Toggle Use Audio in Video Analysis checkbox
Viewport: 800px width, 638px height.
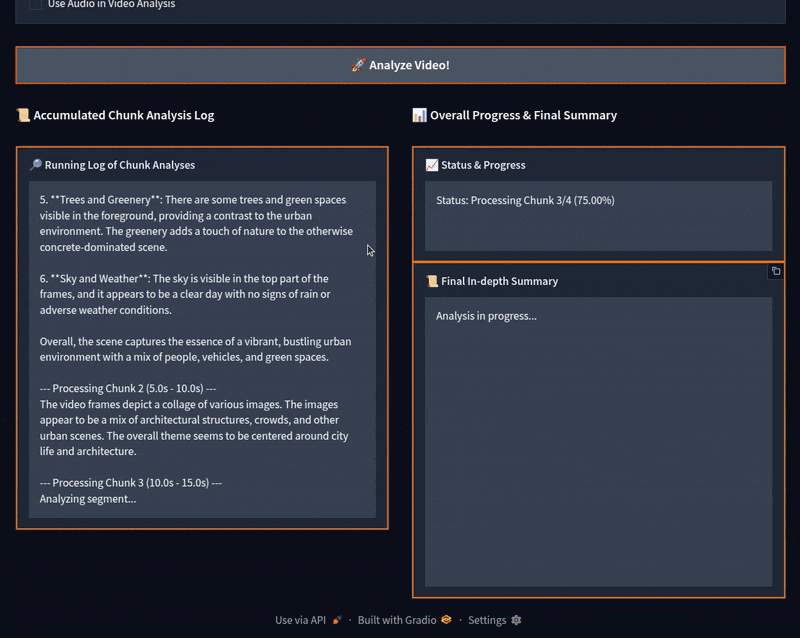36,5
